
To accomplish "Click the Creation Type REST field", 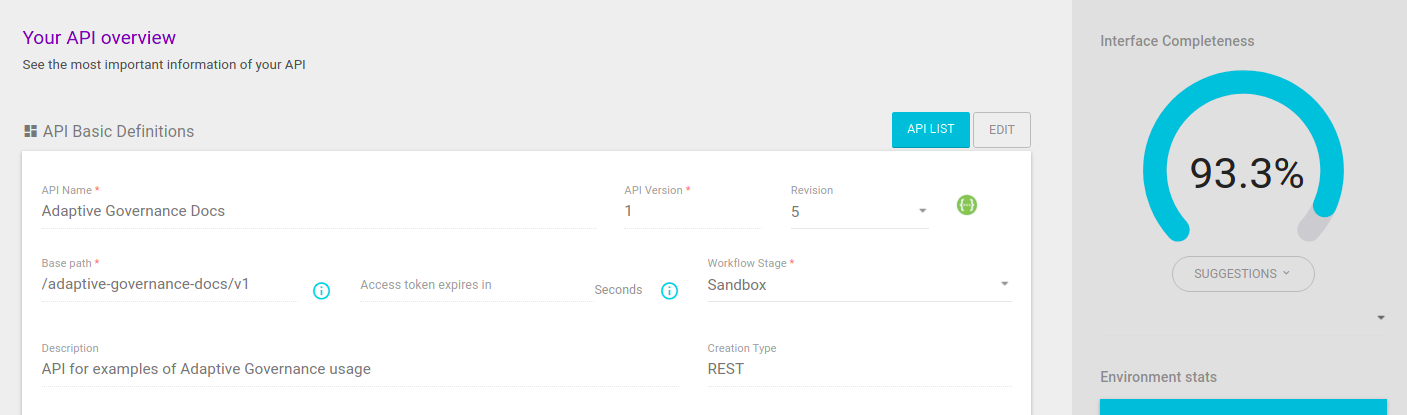I will 858,369.
